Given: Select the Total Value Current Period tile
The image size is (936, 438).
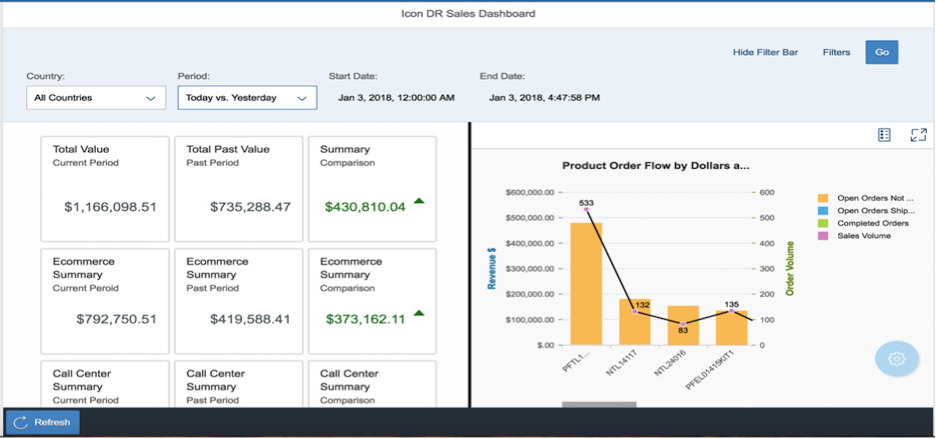Looking at the screenshot, I should [104, 189].
